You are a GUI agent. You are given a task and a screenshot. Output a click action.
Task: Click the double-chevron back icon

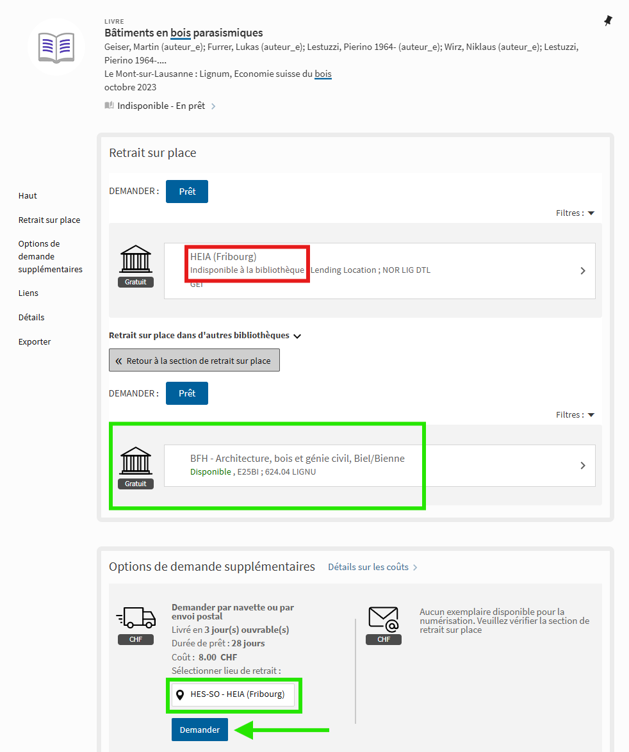[x=118, y=361]
